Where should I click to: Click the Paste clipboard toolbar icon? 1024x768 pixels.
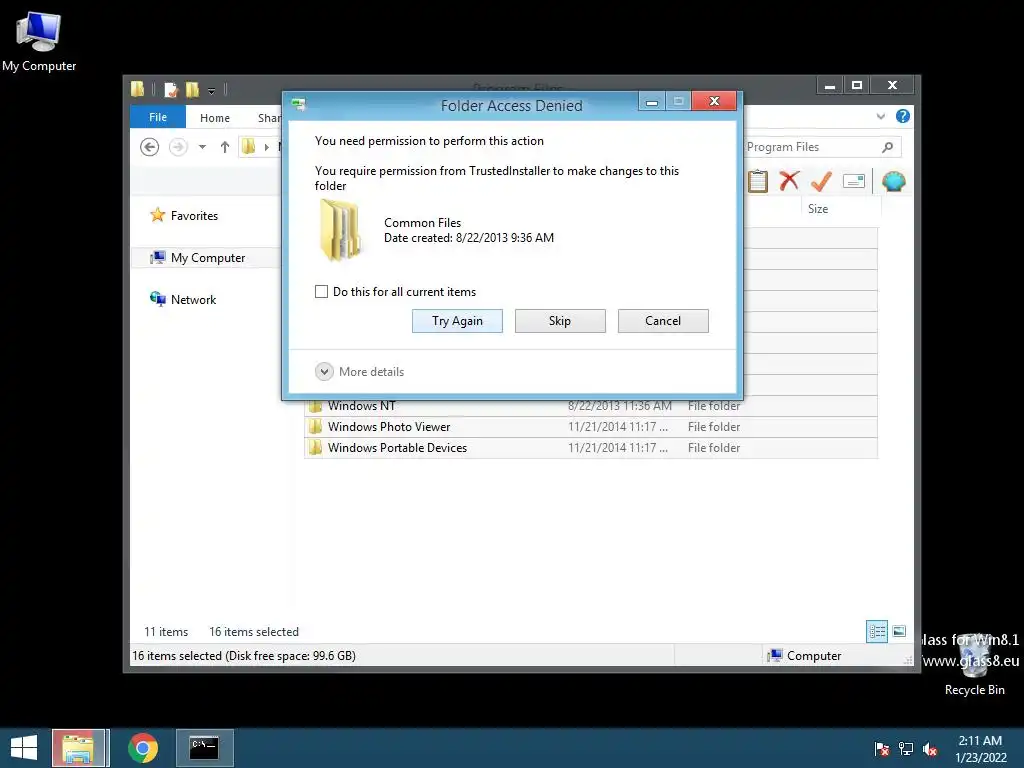tap(758, 181)
